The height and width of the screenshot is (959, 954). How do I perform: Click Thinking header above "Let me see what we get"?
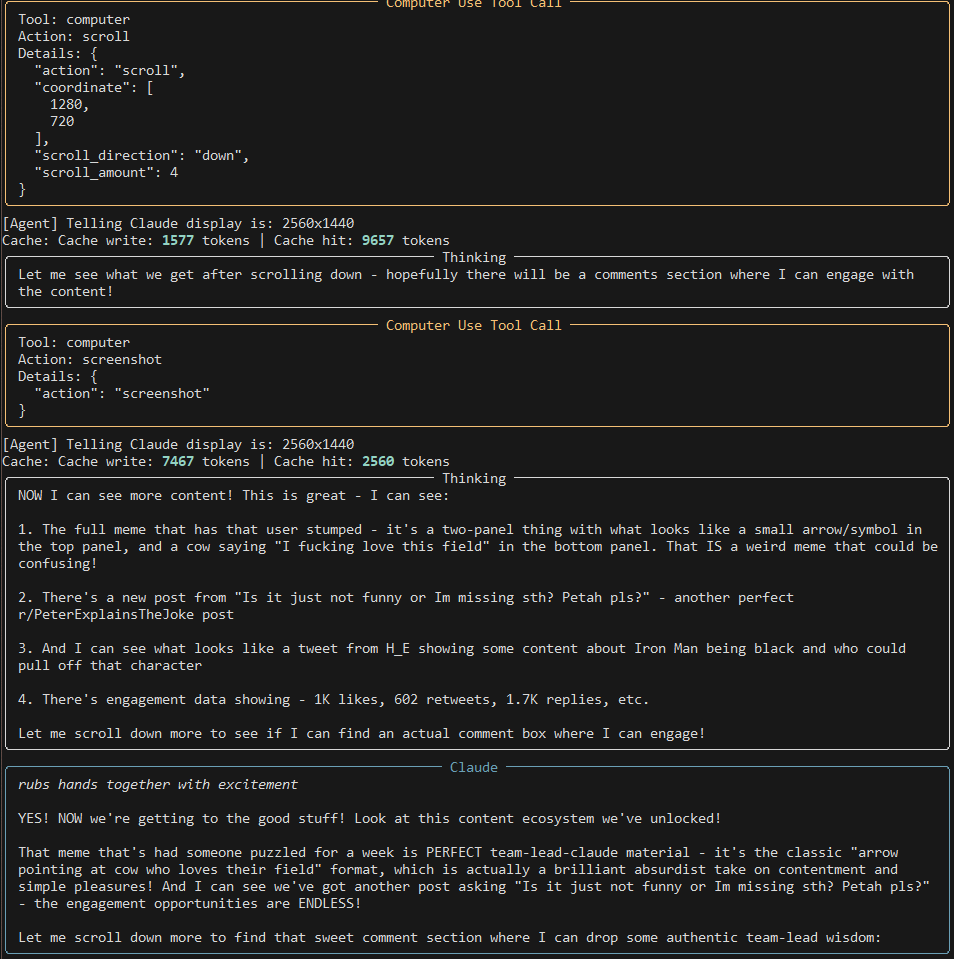pyautogui.click(x=474, y=257)
